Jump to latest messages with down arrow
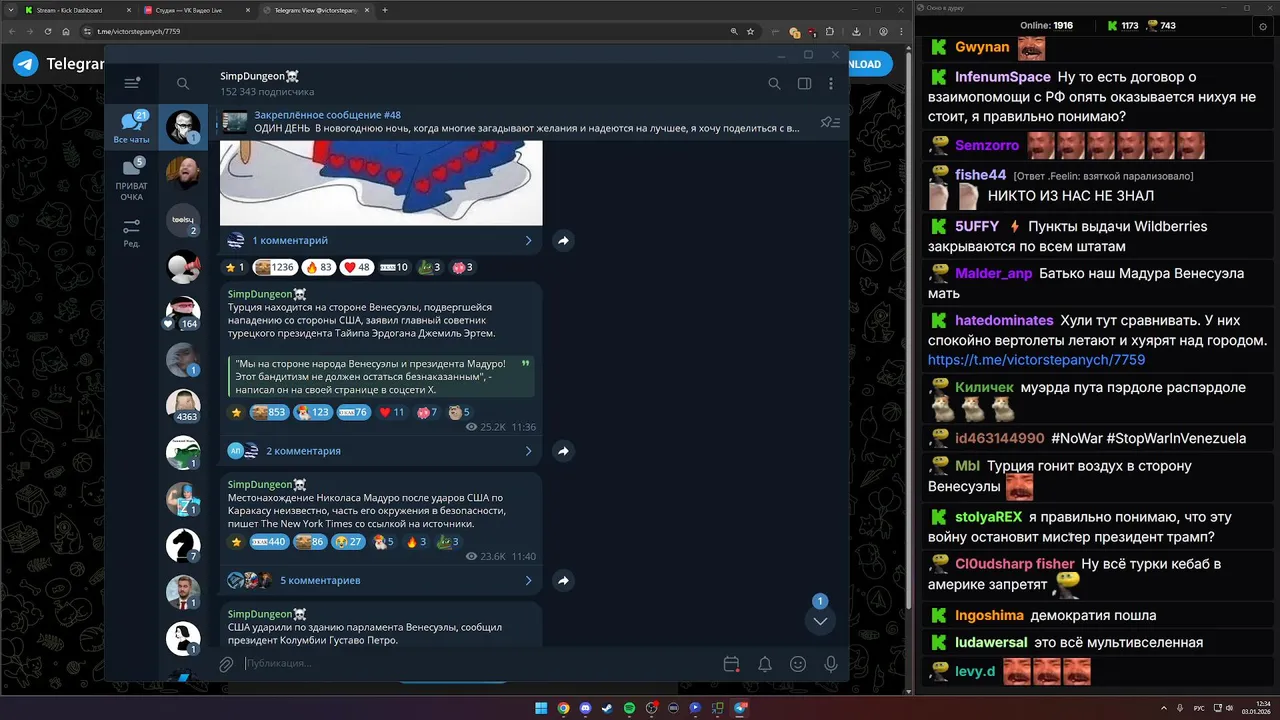Screen dimensions: 1280x720 (x=820, y=621)
